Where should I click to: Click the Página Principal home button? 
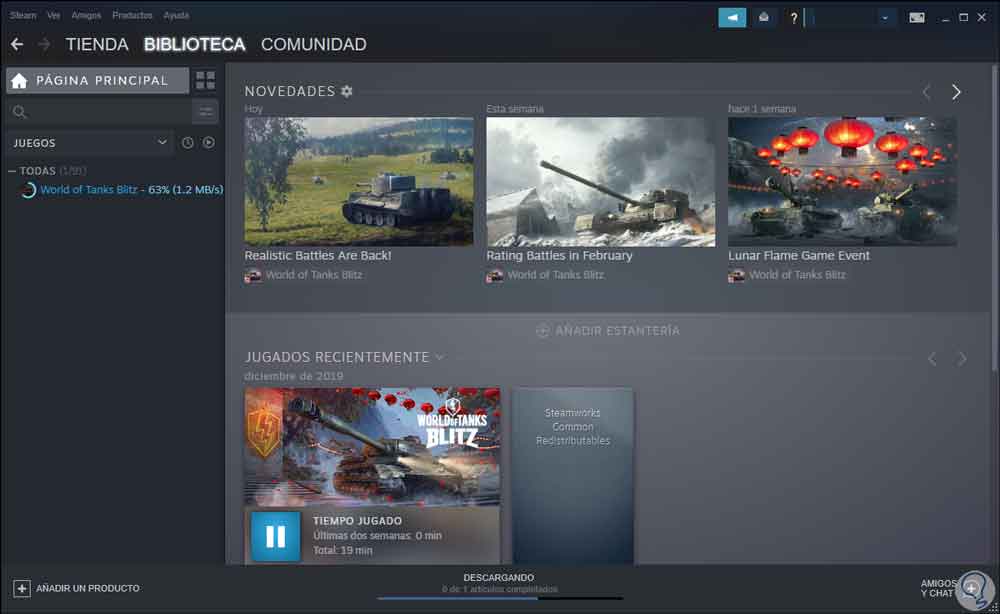point(98,80)
